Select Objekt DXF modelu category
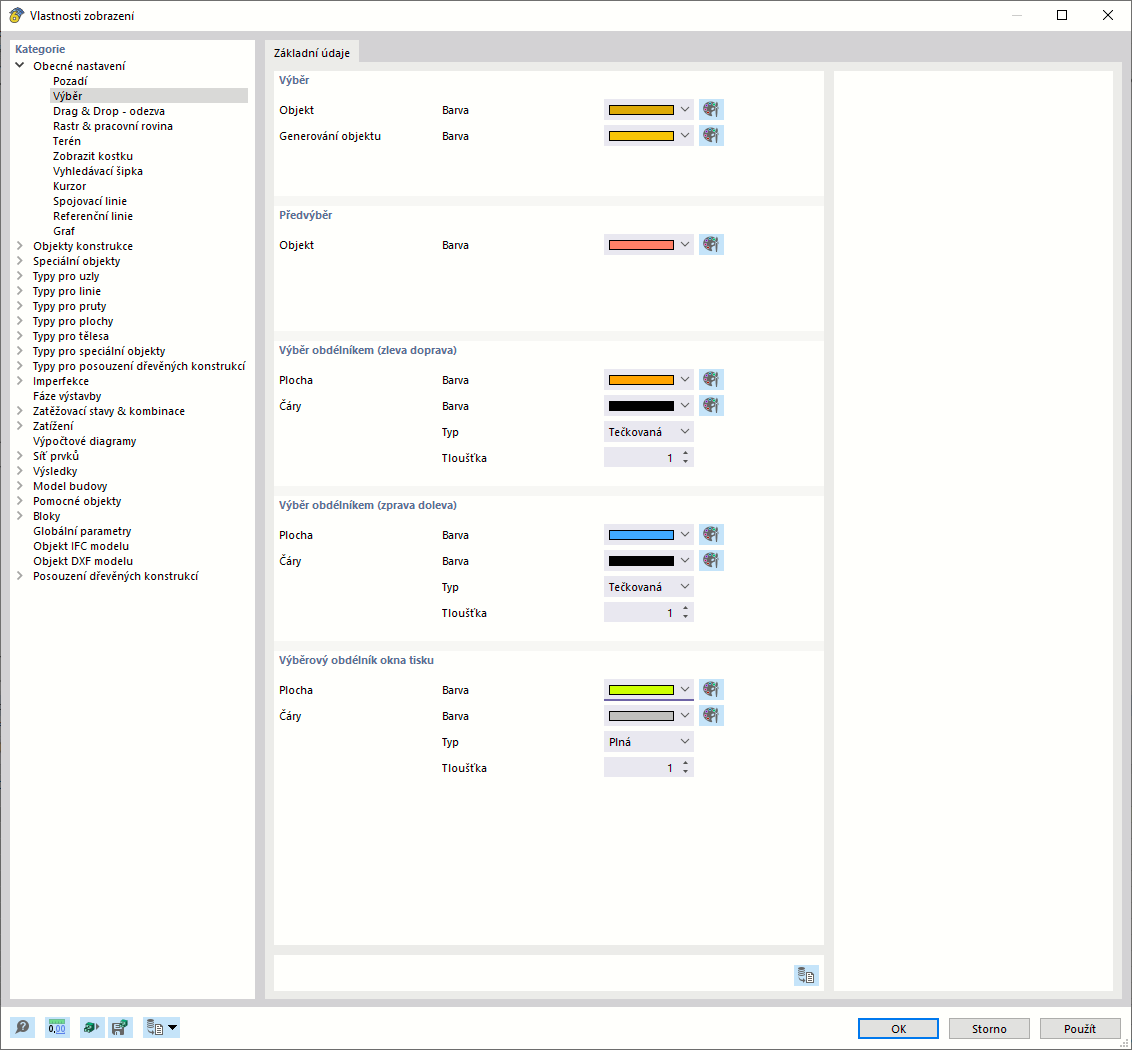This screenshot has width=1132, height=1050. (x=83, y=561)
